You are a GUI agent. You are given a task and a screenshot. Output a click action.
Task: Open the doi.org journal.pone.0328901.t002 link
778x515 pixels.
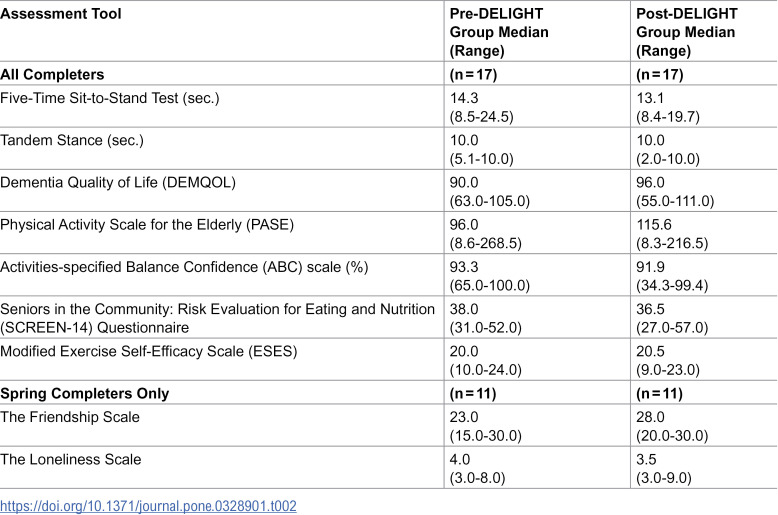click(148, 506)
